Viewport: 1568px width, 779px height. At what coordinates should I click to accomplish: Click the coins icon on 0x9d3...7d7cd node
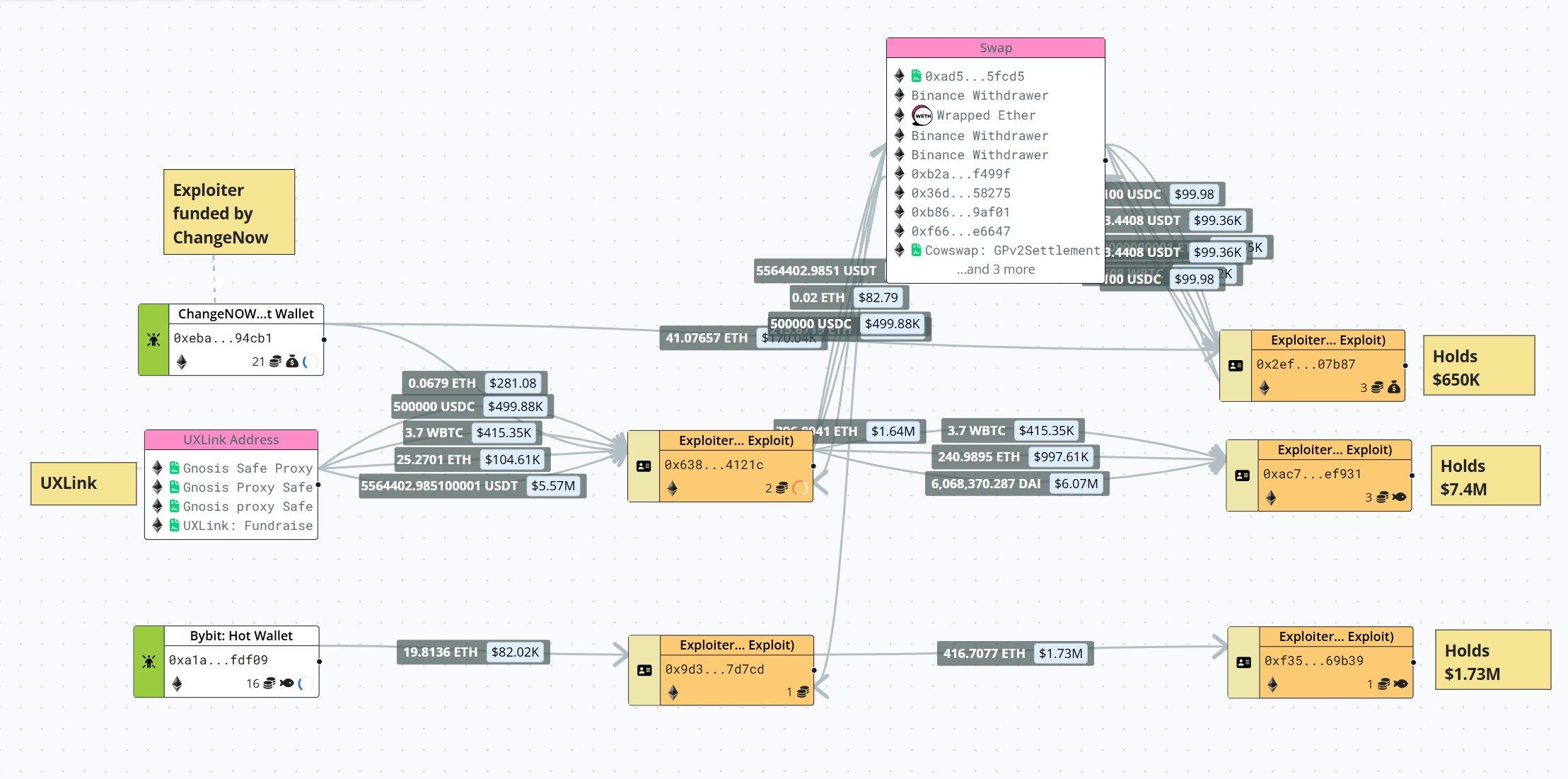[803, 692]
